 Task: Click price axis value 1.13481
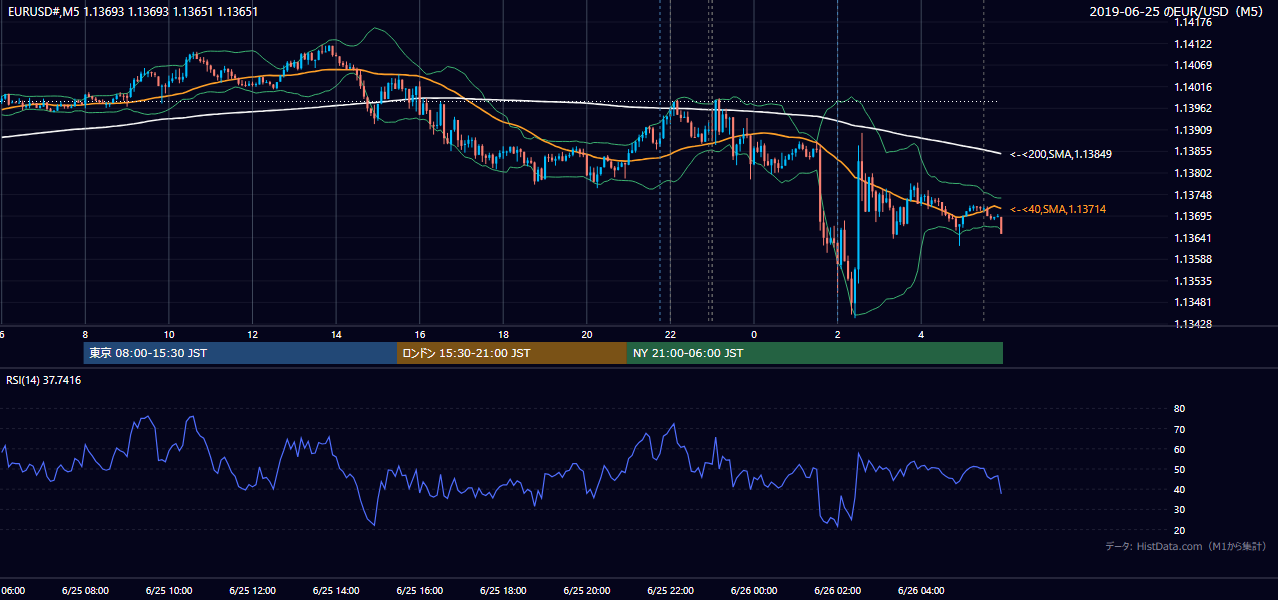1192,302
